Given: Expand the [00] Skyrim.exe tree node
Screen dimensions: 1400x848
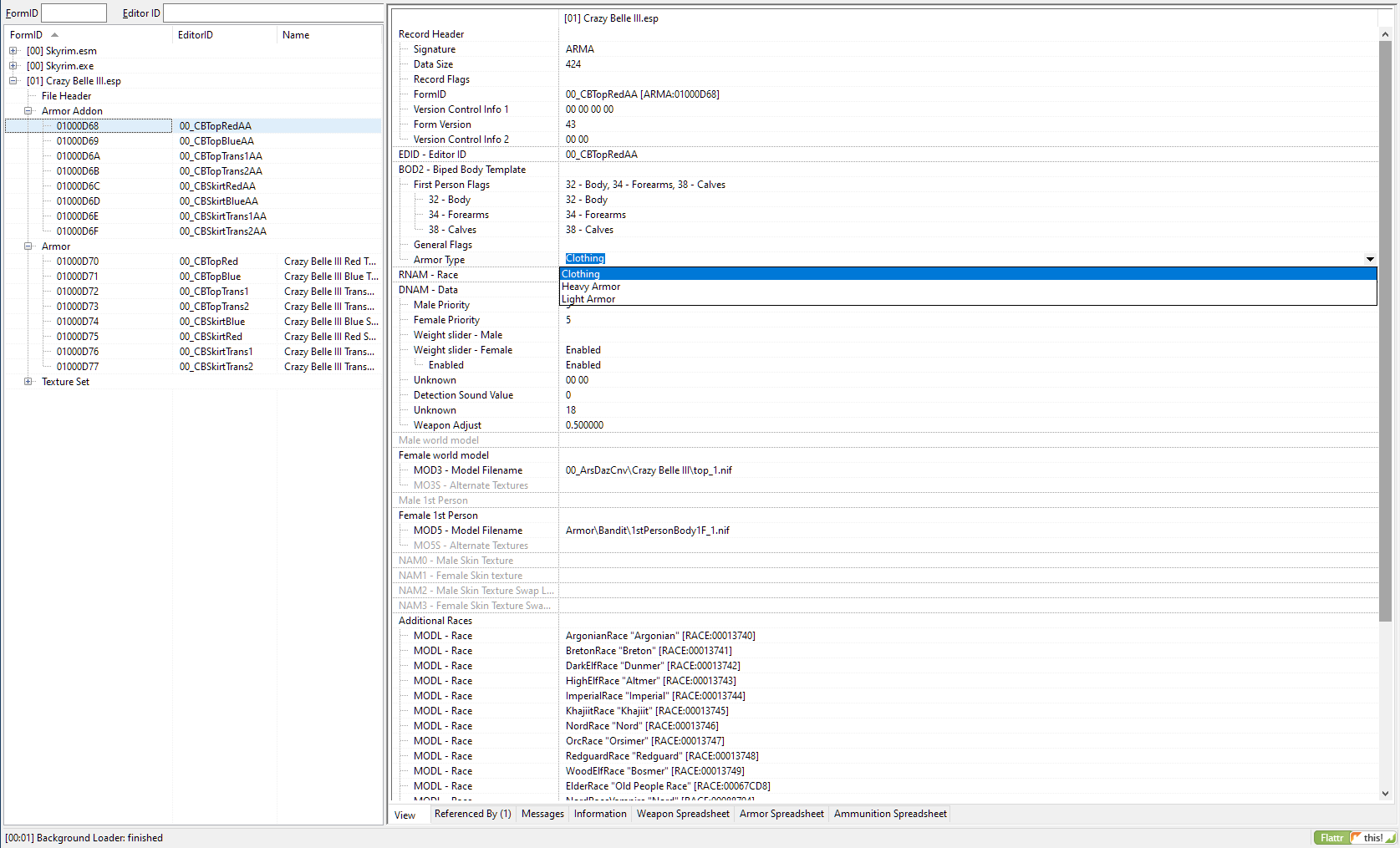Looking at the screenshot, I should click(13, 66).
